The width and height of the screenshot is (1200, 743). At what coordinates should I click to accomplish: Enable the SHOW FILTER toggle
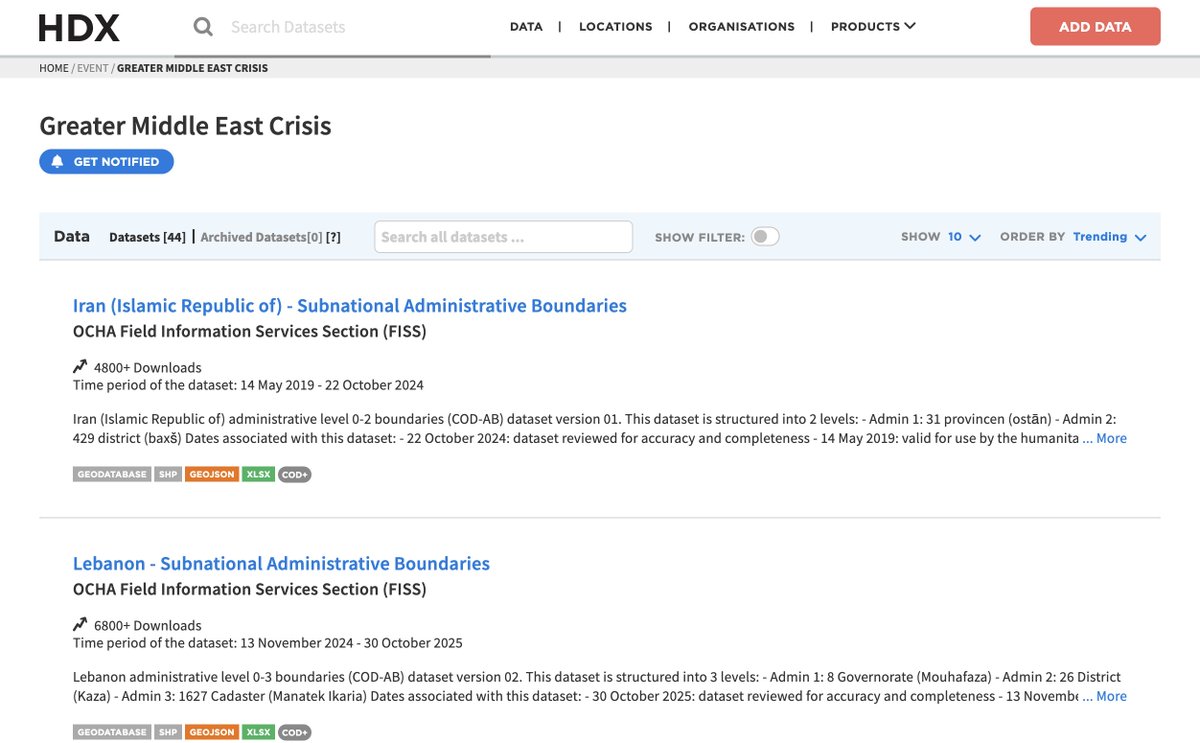(764, 236)
